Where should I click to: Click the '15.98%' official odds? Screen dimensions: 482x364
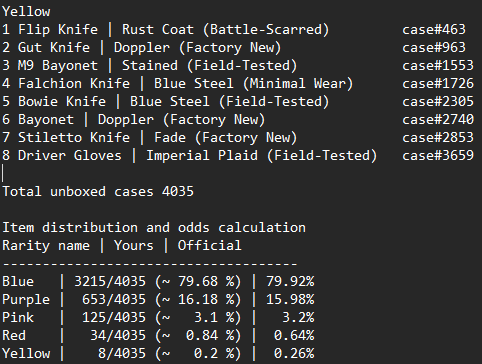coord(290,300)
